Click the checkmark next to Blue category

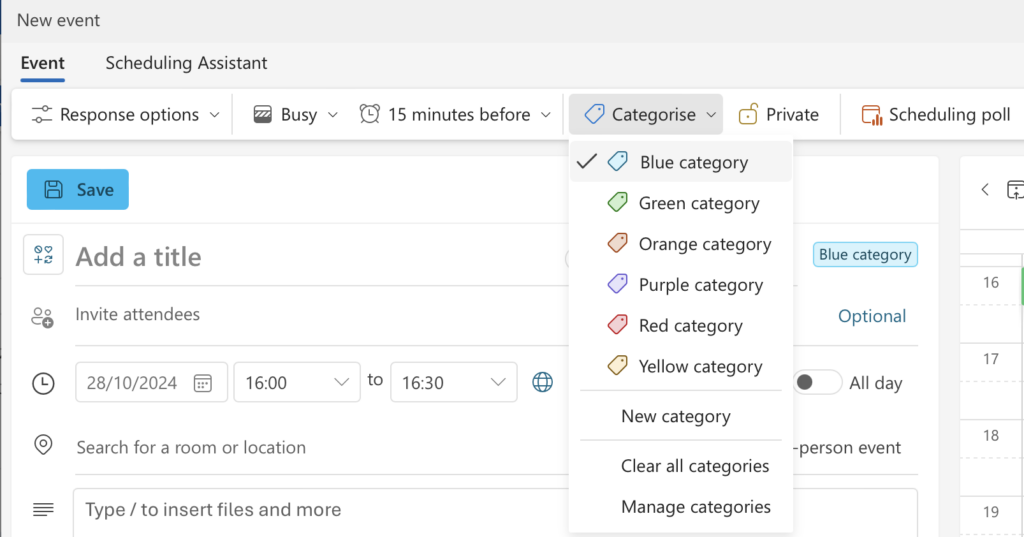[x=587, y=161]
